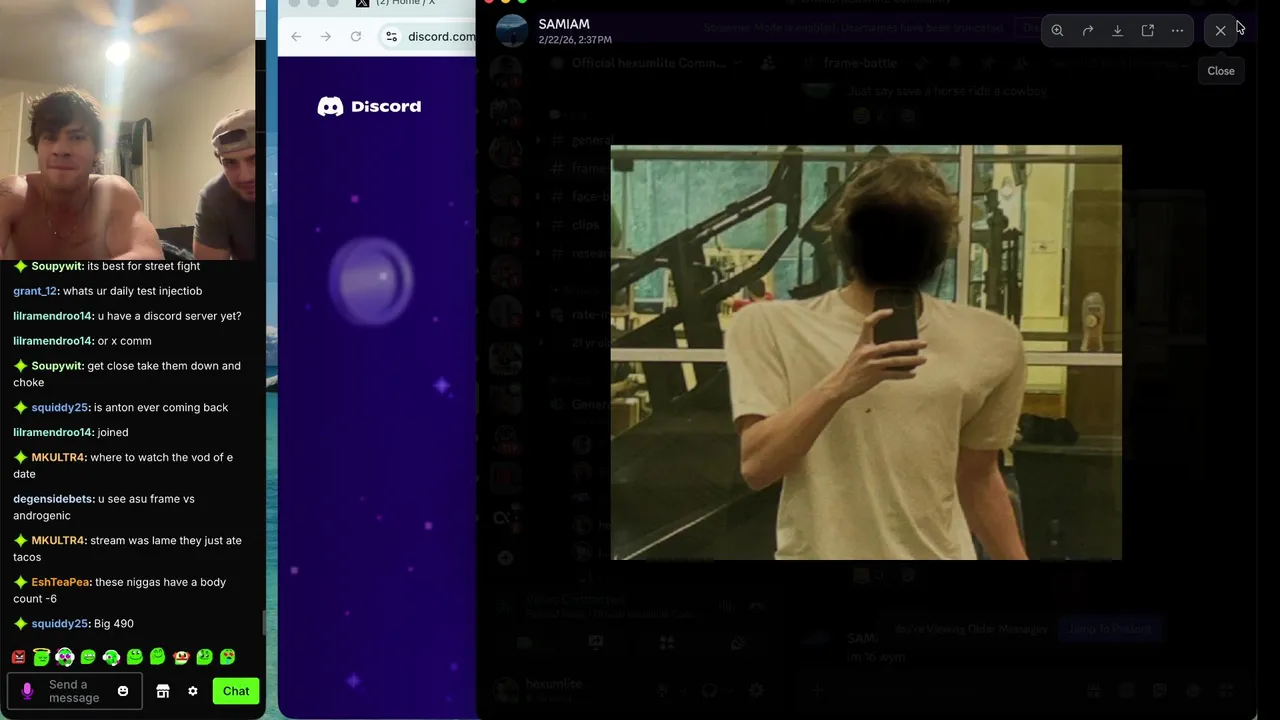Click the degensidebets username in chat
The width and height of the screenshot is (1280, 720).
[x=54, y=499]
